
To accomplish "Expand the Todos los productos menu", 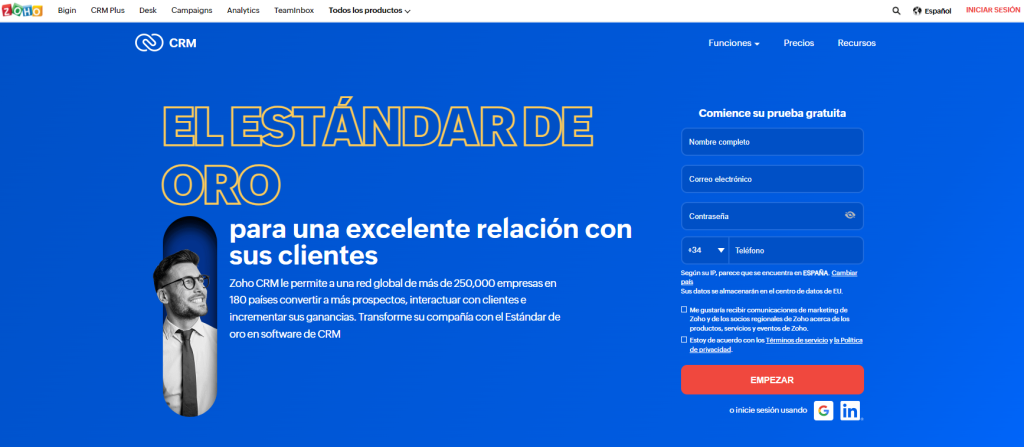I will pos(370,10).
